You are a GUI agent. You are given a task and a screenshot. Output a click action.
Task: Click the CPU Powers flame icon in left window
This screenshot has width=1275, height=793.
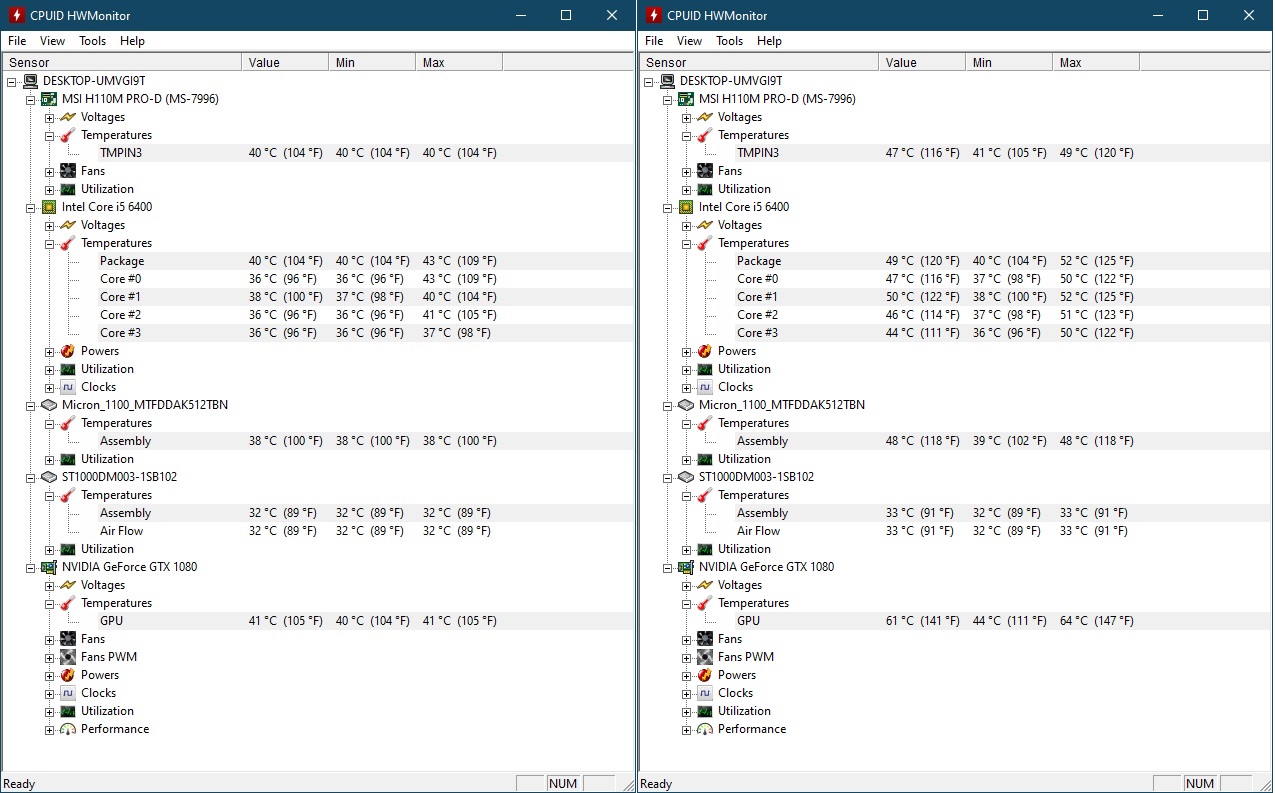(67, 351)
